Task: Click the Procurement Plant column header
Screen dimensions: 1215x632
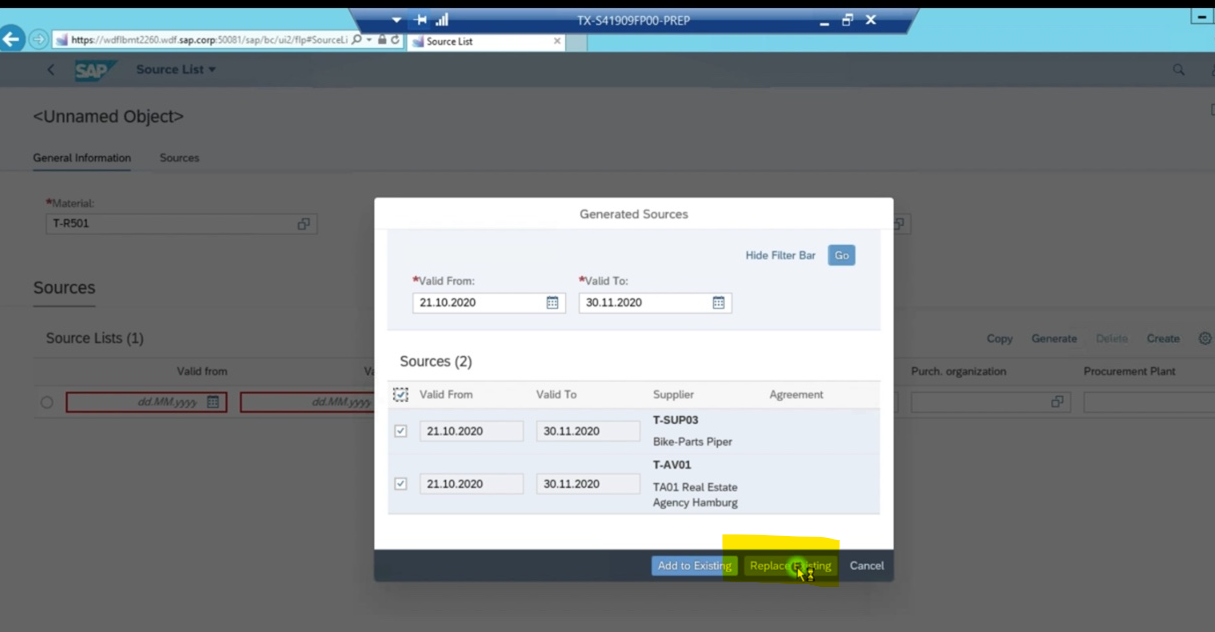Action: tap(1129, 371)
